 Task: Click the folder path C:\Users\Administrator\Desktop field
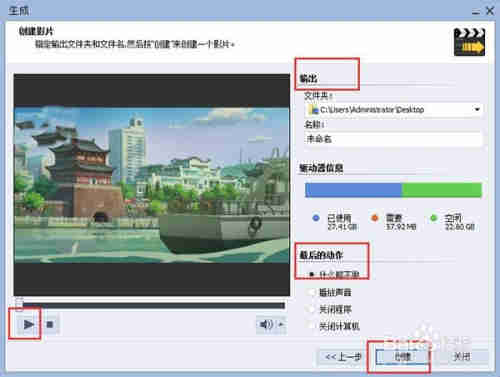[393, 109]
